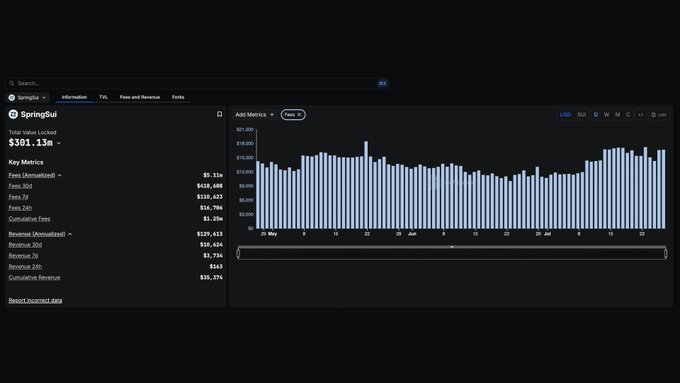Click the Revenue 30d metric label

25,245
